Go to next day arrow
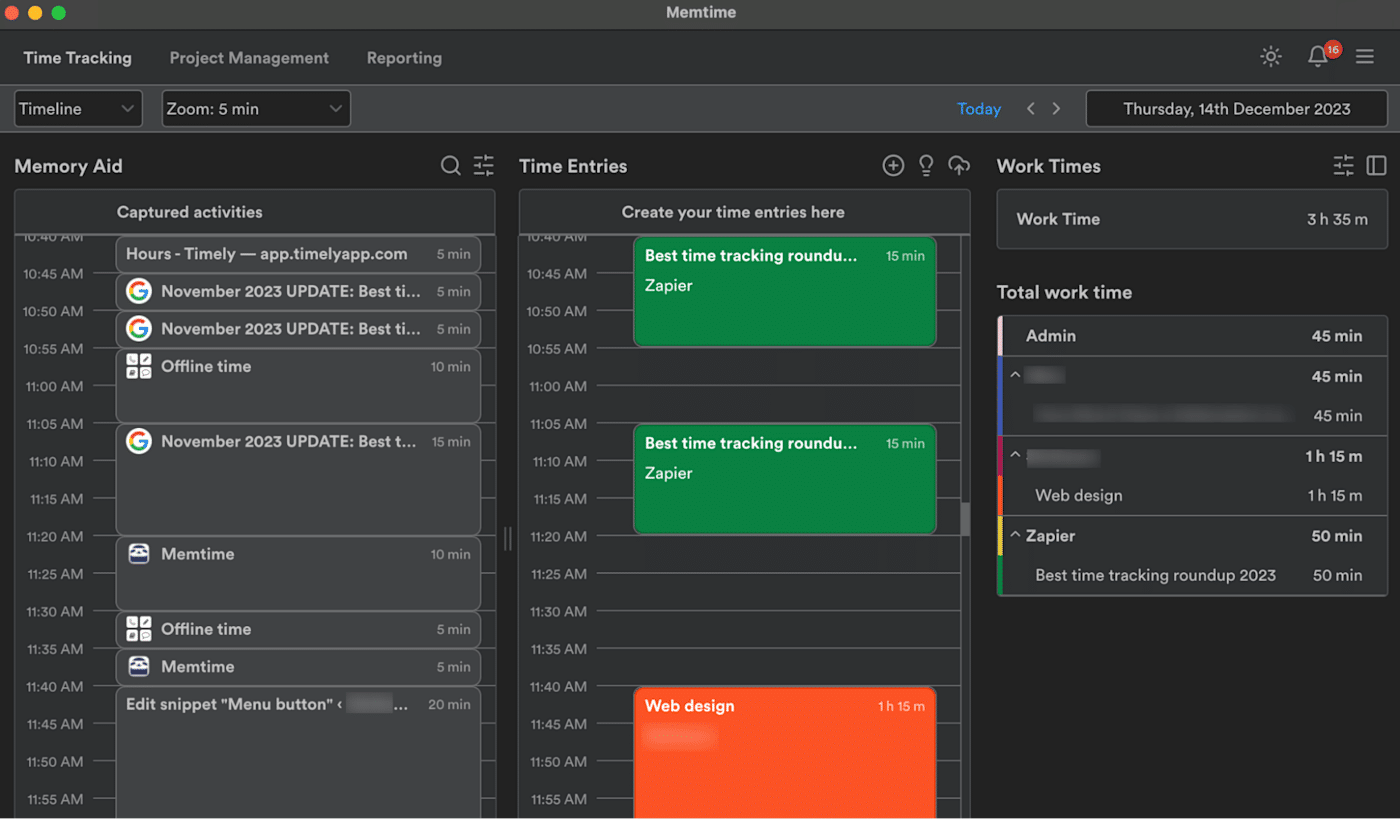1400x819 pixels. (1056, 109)
